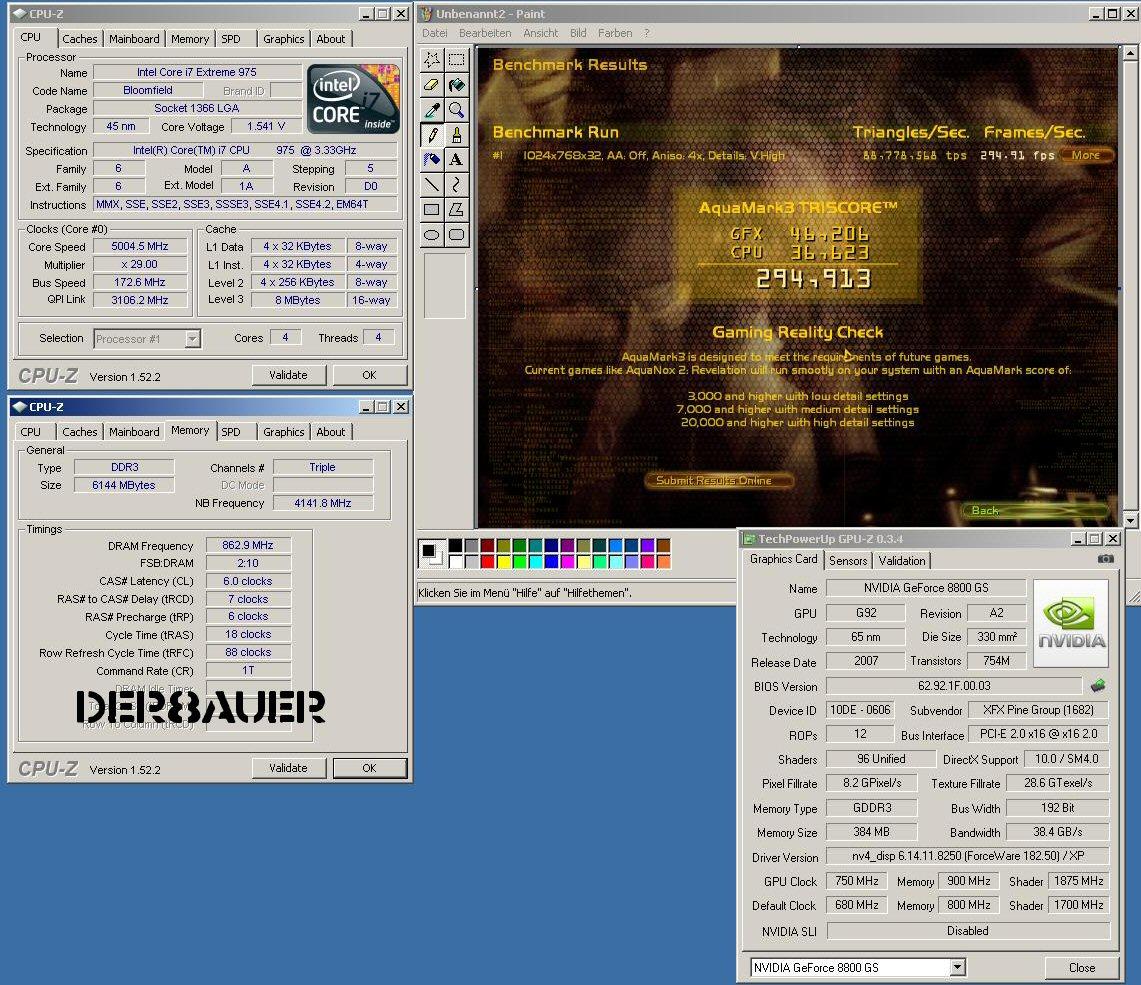Open Memory tab in top CPU-Z window
The height and width of the screenshot is (985, 1141).
[189, 39]
